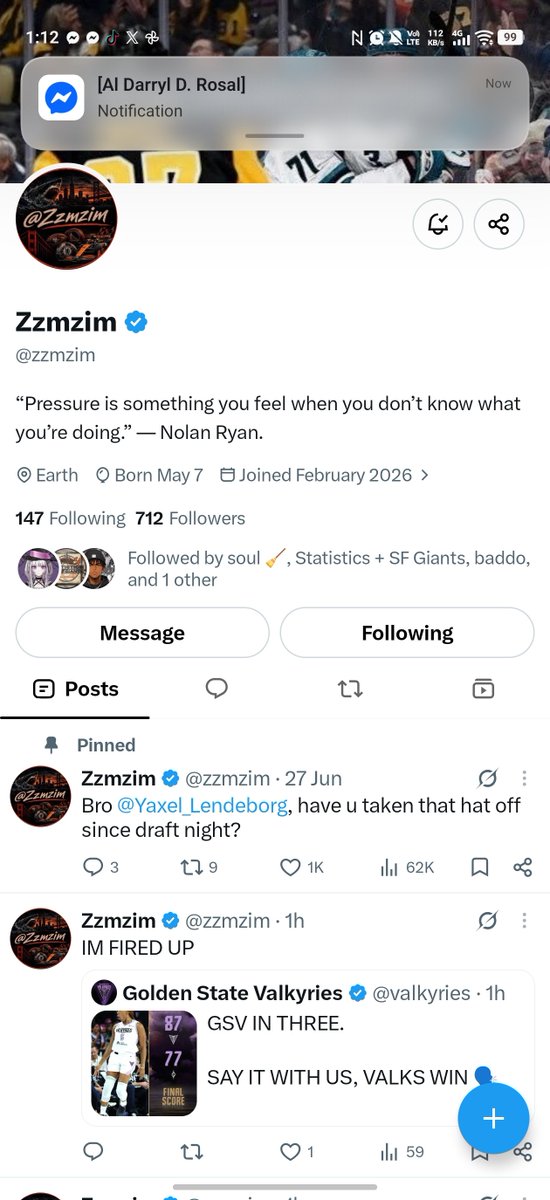
Task: Switch to the Replies tab
Action: pos(217,688)
